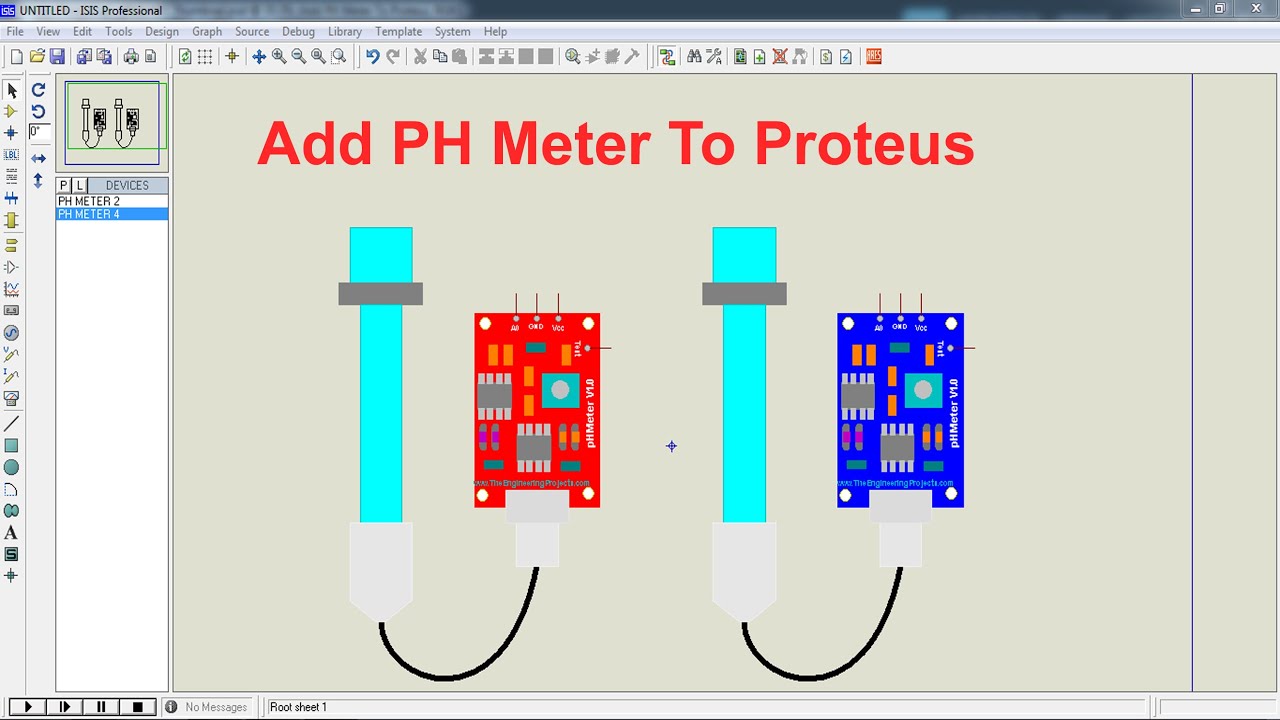Viewport: 1280px width, 720px height.
Task: Select the 2D circle drawing tool
Action: [x=12, y=468]
